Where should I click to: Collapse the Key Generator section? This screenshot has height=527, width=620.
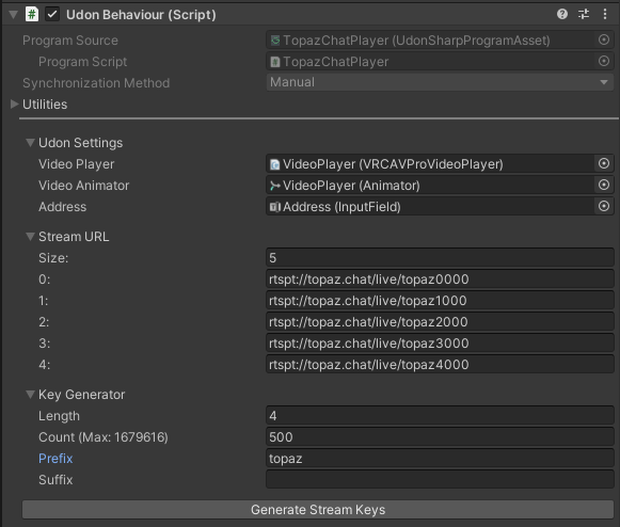pos(30,394)
